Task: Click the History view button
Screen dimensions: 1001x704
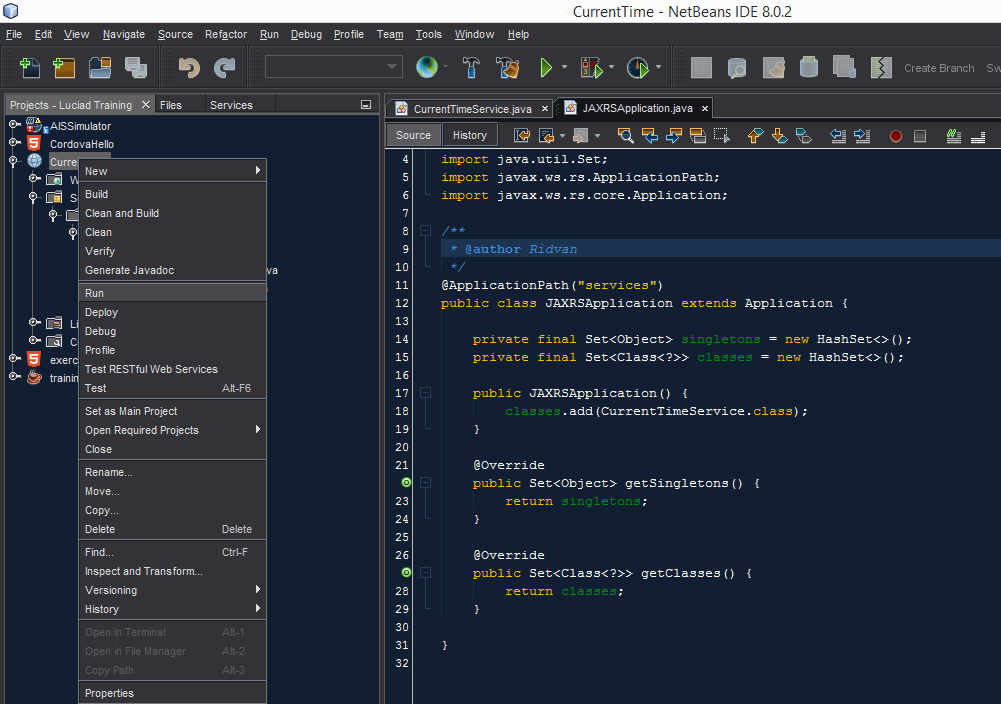Action: tap(469, 135)
